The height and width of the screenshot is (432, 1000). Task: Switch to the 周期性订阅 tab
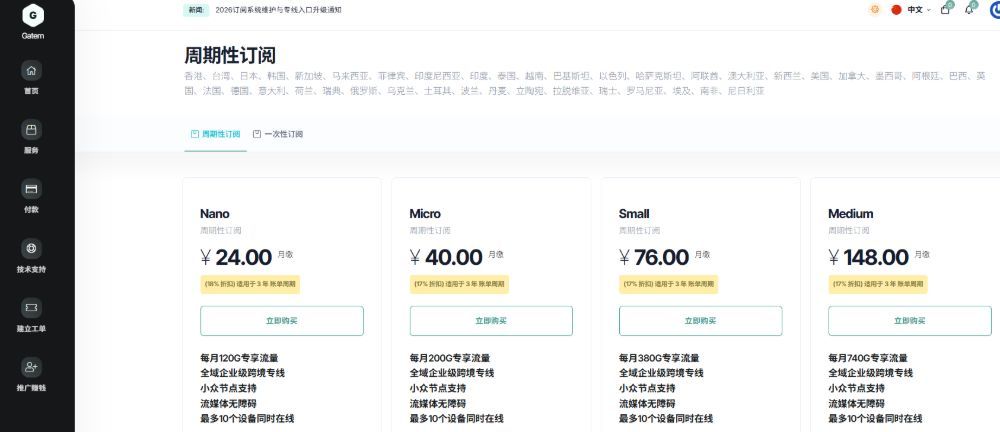tap(215, 133)
